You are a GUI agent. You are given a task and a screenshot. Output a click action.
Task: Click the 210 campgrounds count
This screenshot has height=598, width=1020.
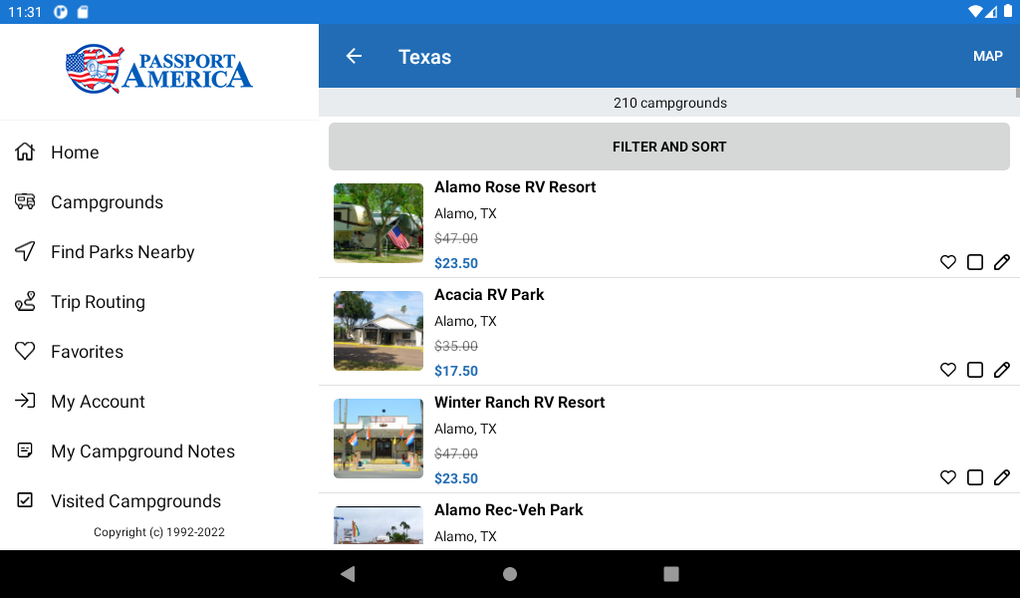(x=669, y=103)
